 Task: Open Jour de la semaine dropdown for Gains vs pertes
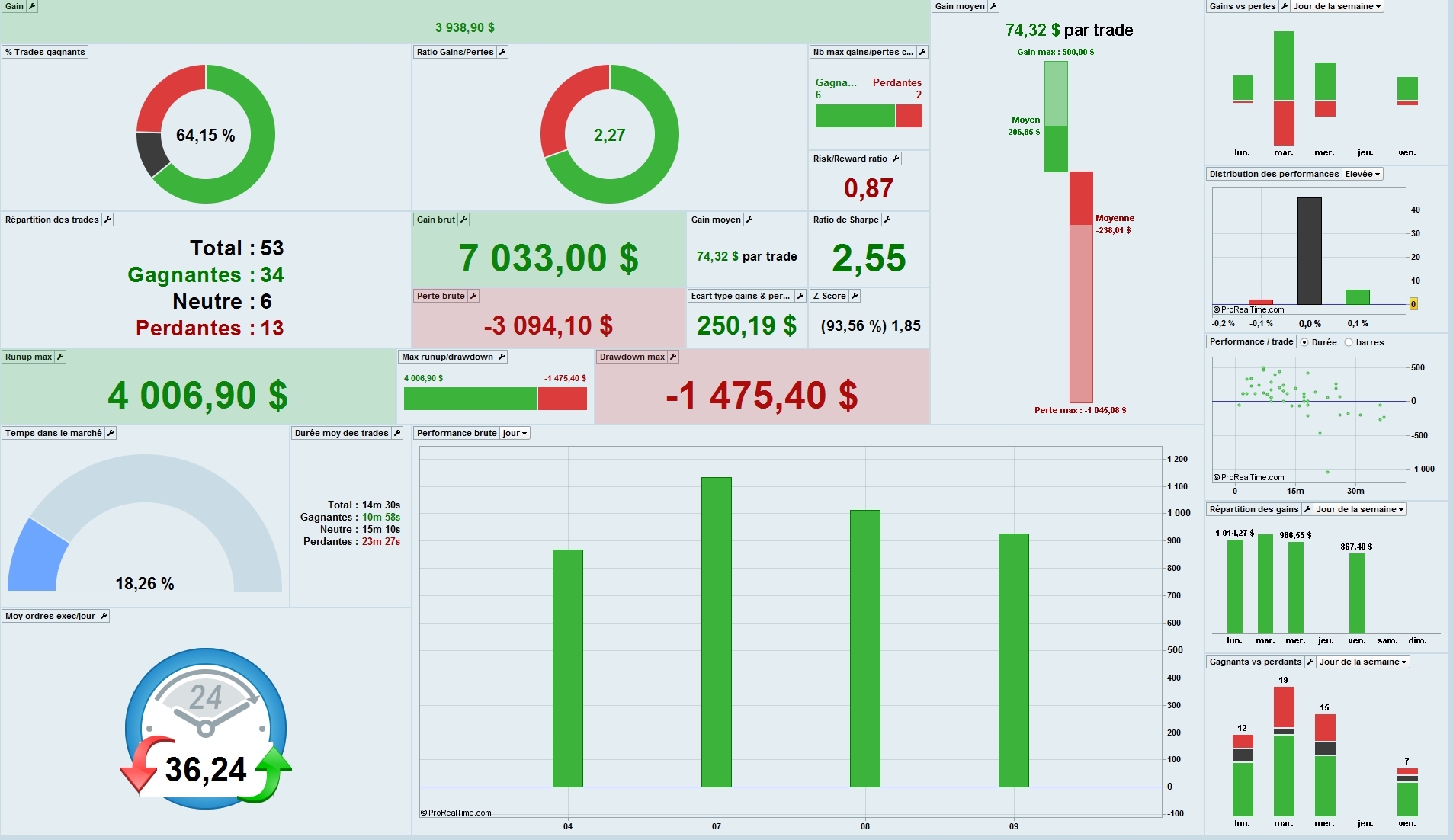[1336, 6]
